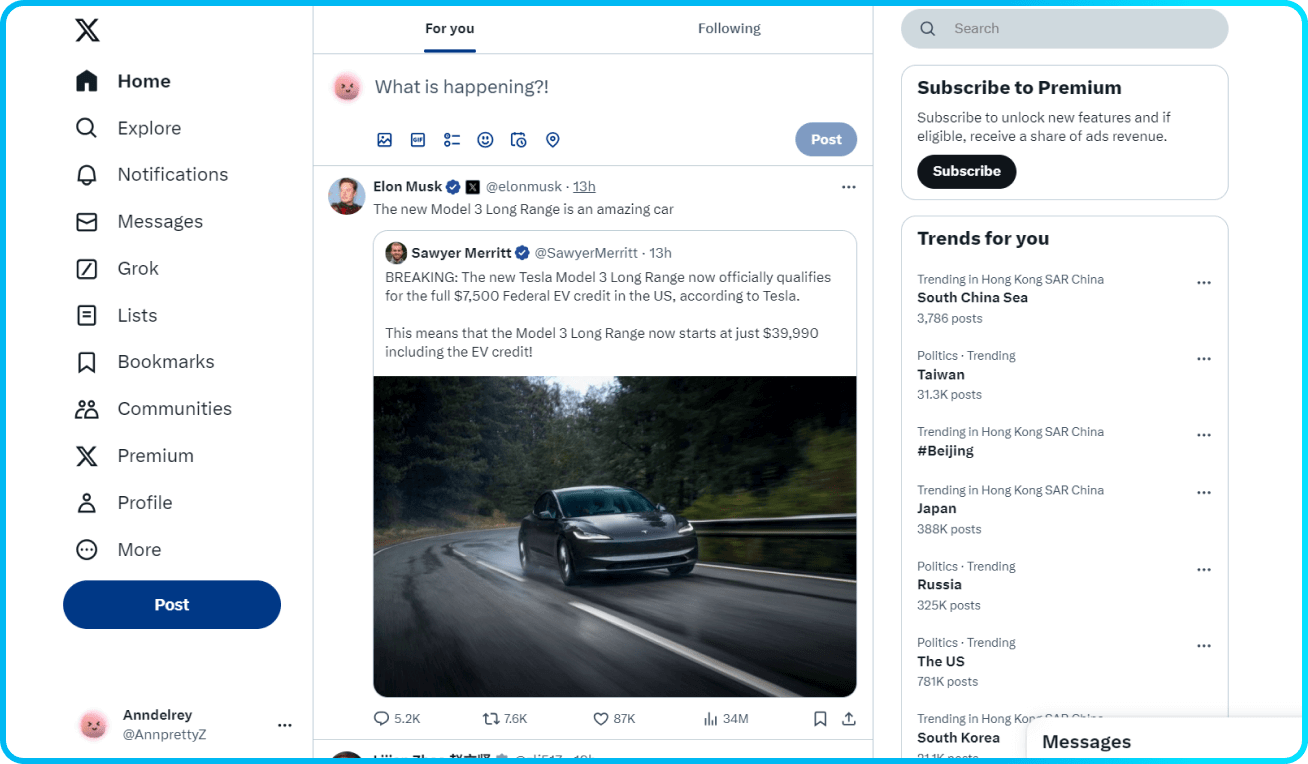The width and height of the screenshot is (1308, 764).
Task: Select Bookmarks label in sidebar
Action: point(166,362)
